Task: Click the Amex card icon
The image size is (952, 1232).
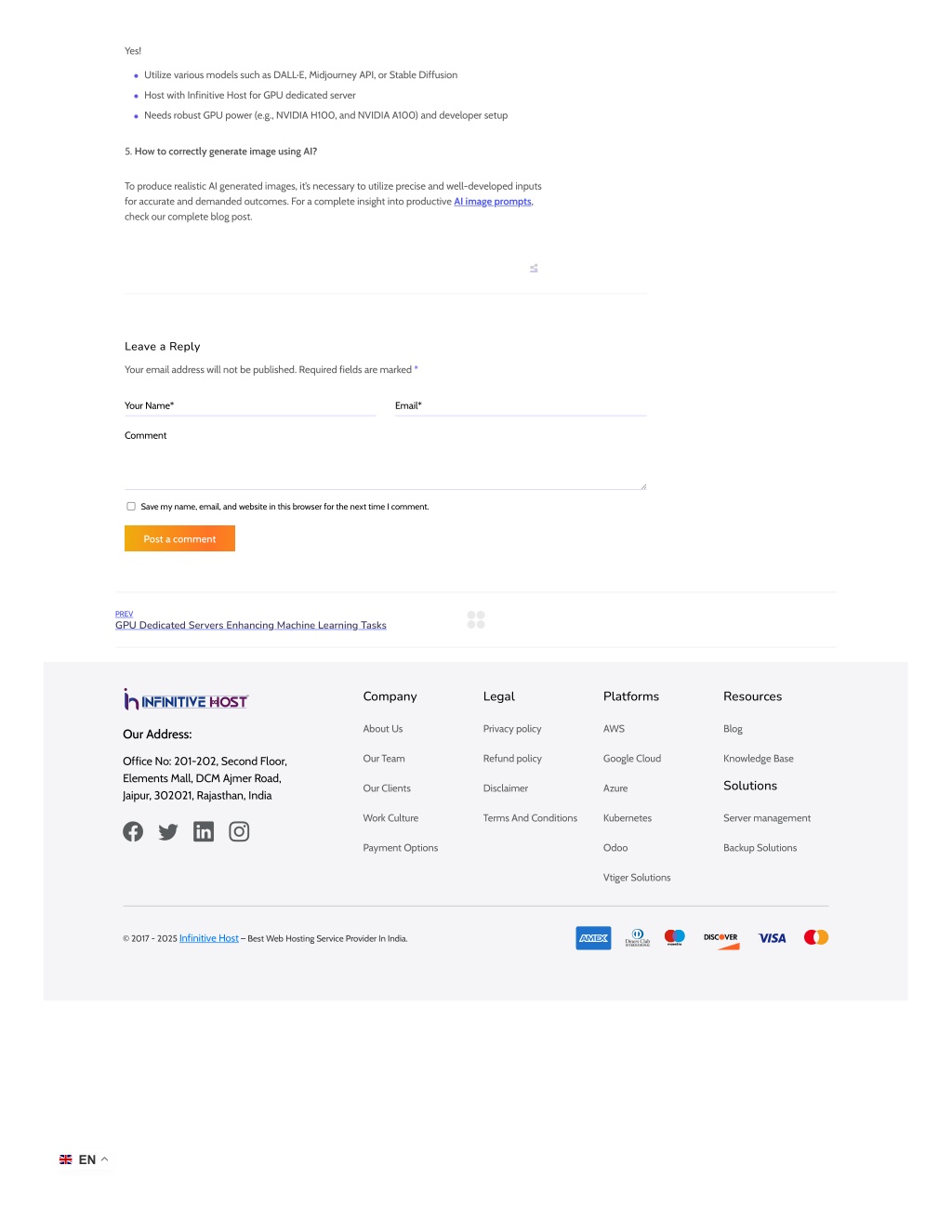Action: [593, 938]
